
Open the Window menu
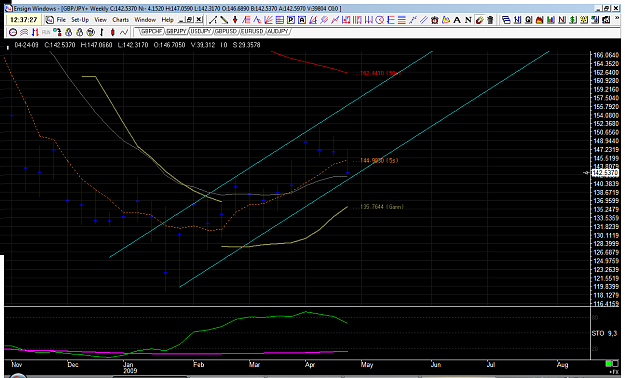coord(145,20)
